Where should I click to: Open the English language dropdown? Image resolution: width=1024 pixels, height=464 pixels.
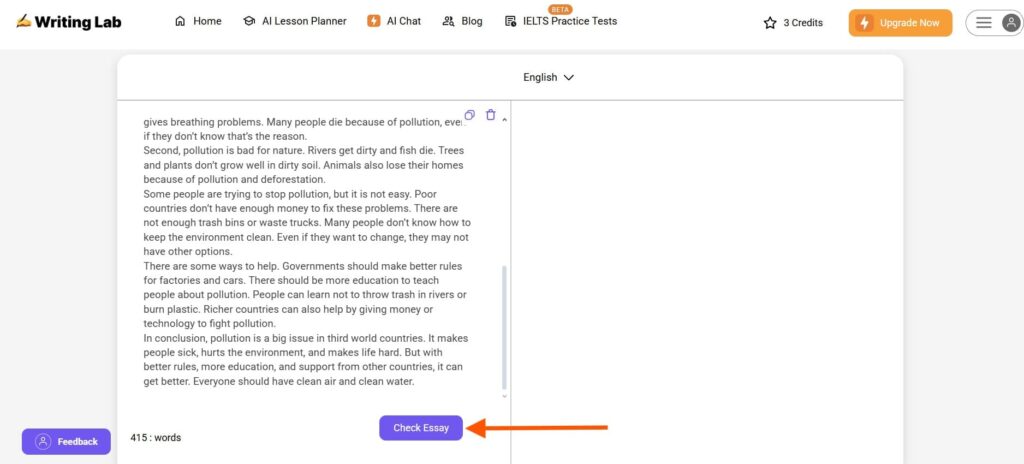(548, 77)
